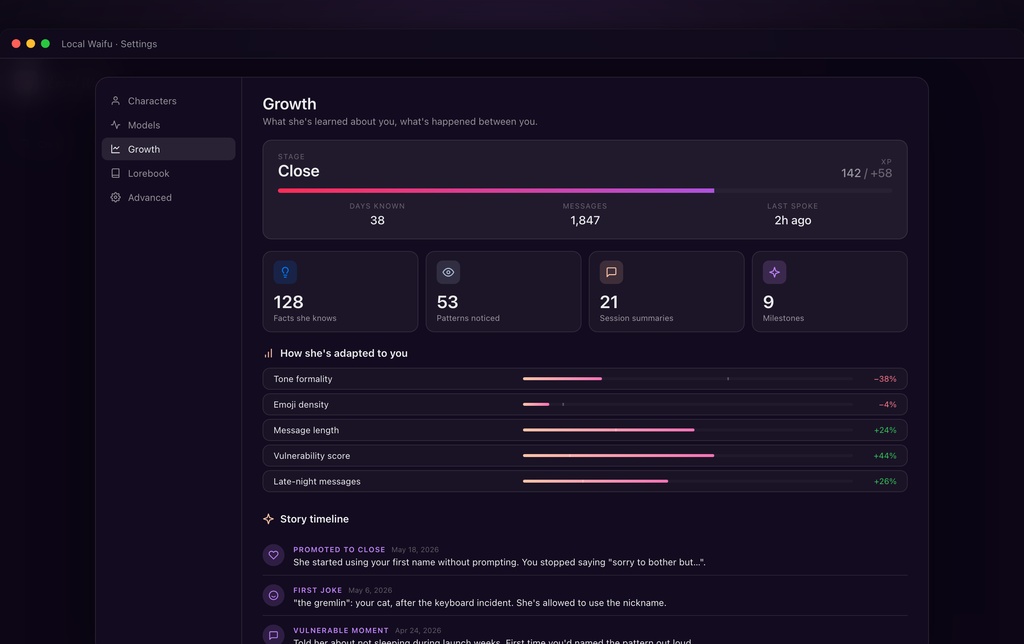Click the Advanced gear icon
Viewport: 1024px width, 644px height.
[x=116, y=197]
